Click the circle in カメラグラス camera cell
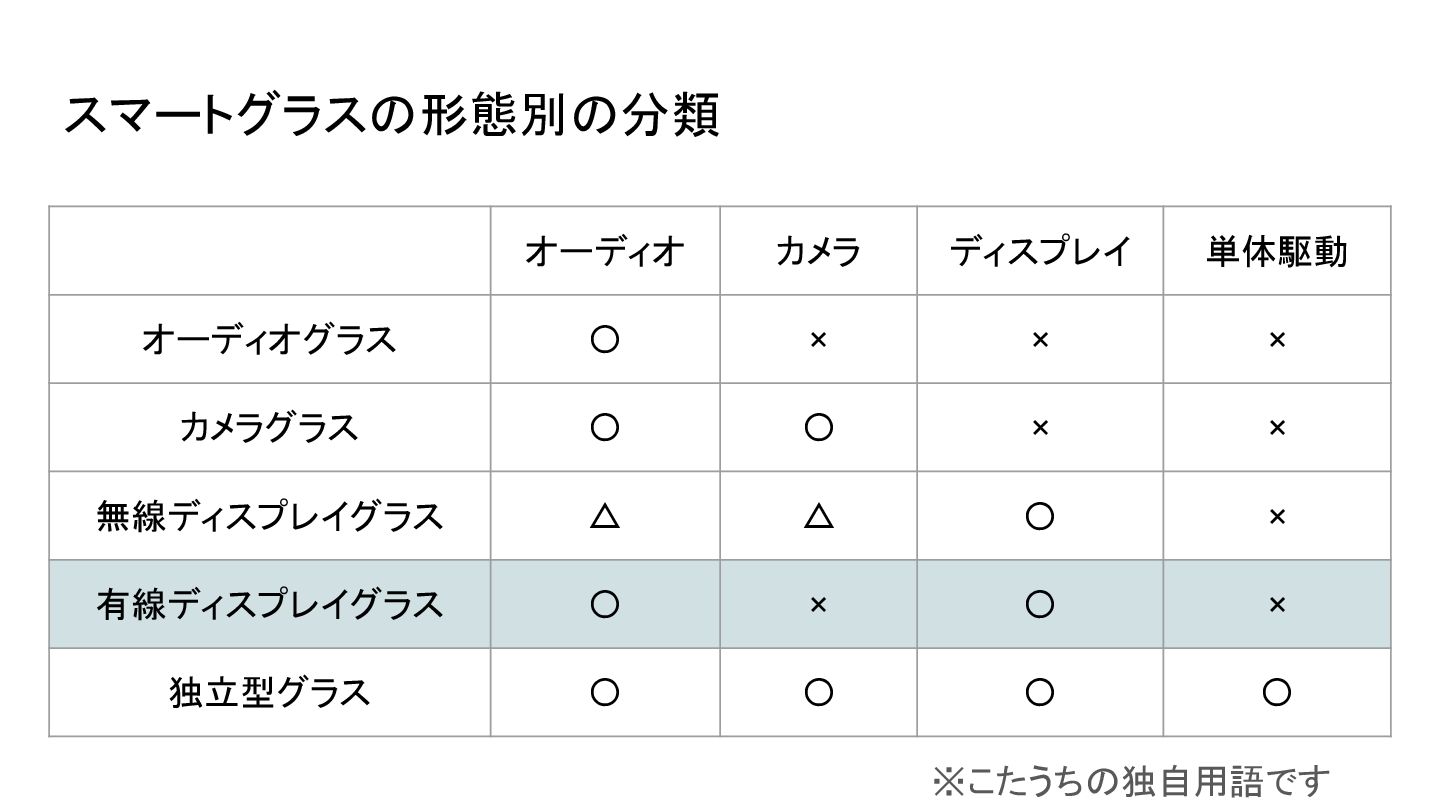1440x810 pixels. point(818,428)
